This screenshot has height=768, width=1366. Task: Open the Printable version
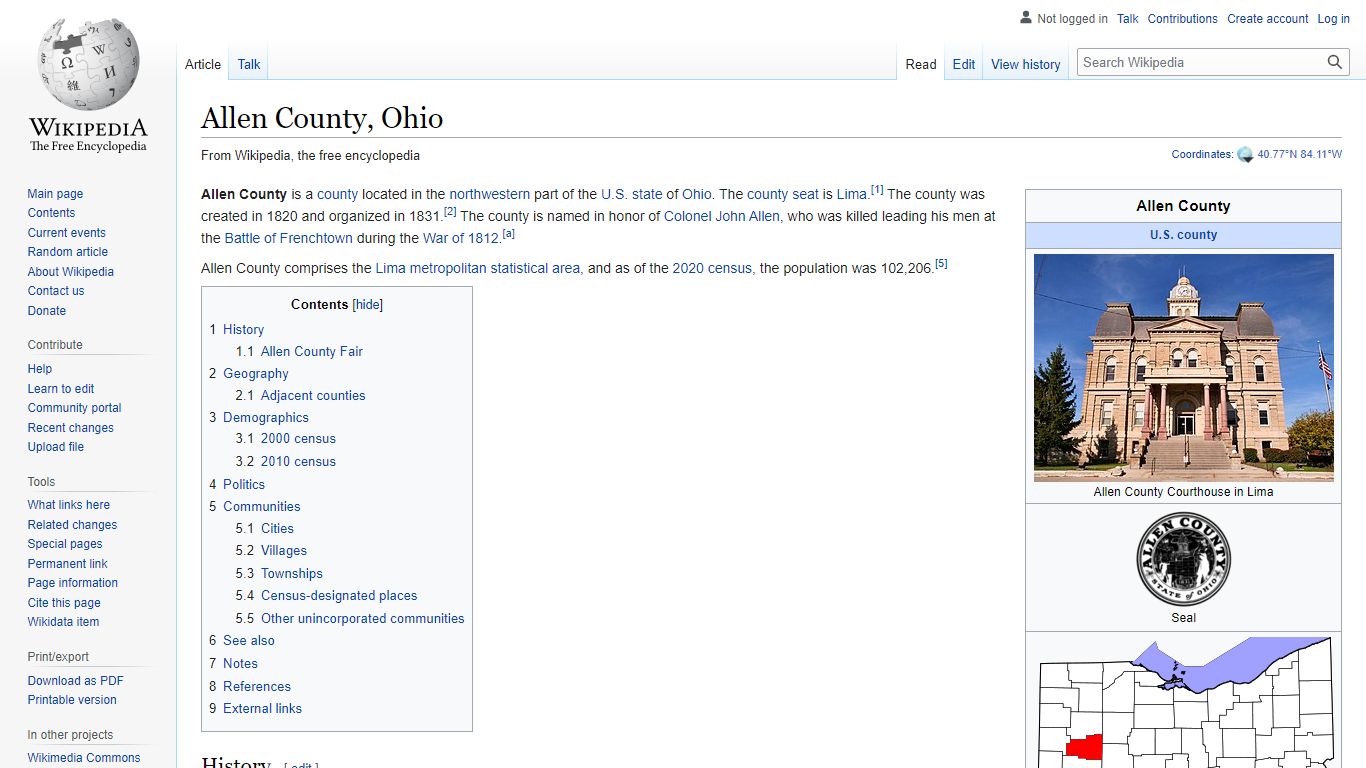[x=72, y=700]
